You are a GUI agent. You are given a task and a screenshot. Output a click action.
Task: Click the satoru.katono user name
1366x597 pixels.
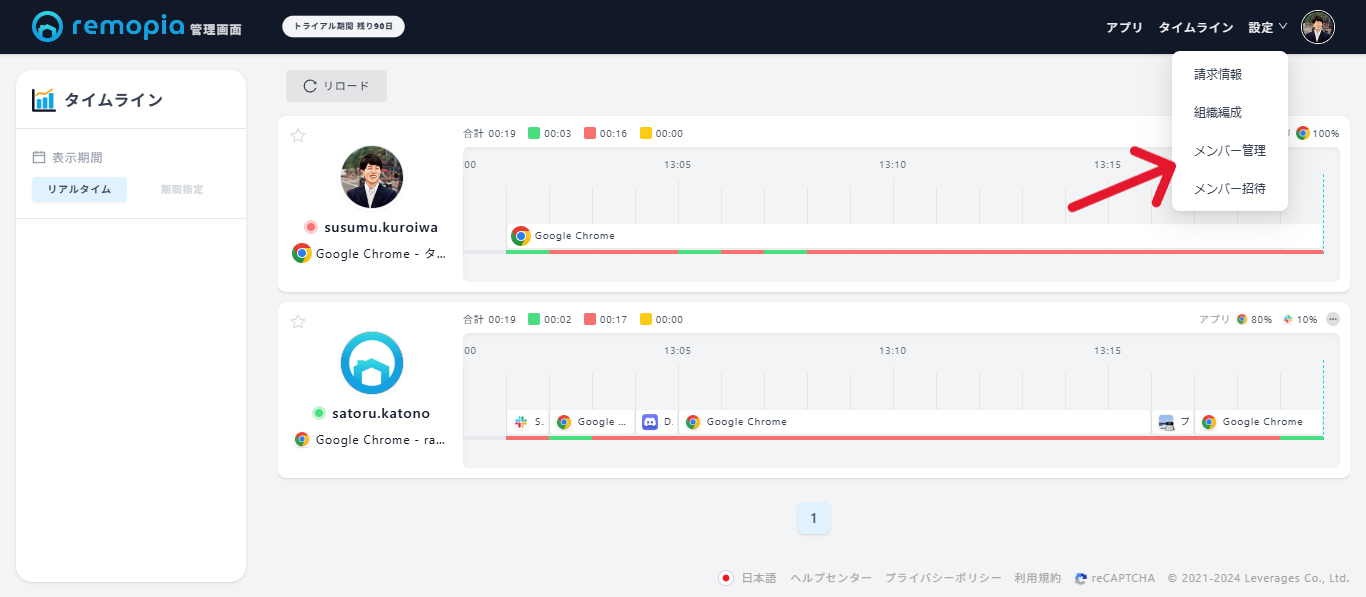[381, 413]
